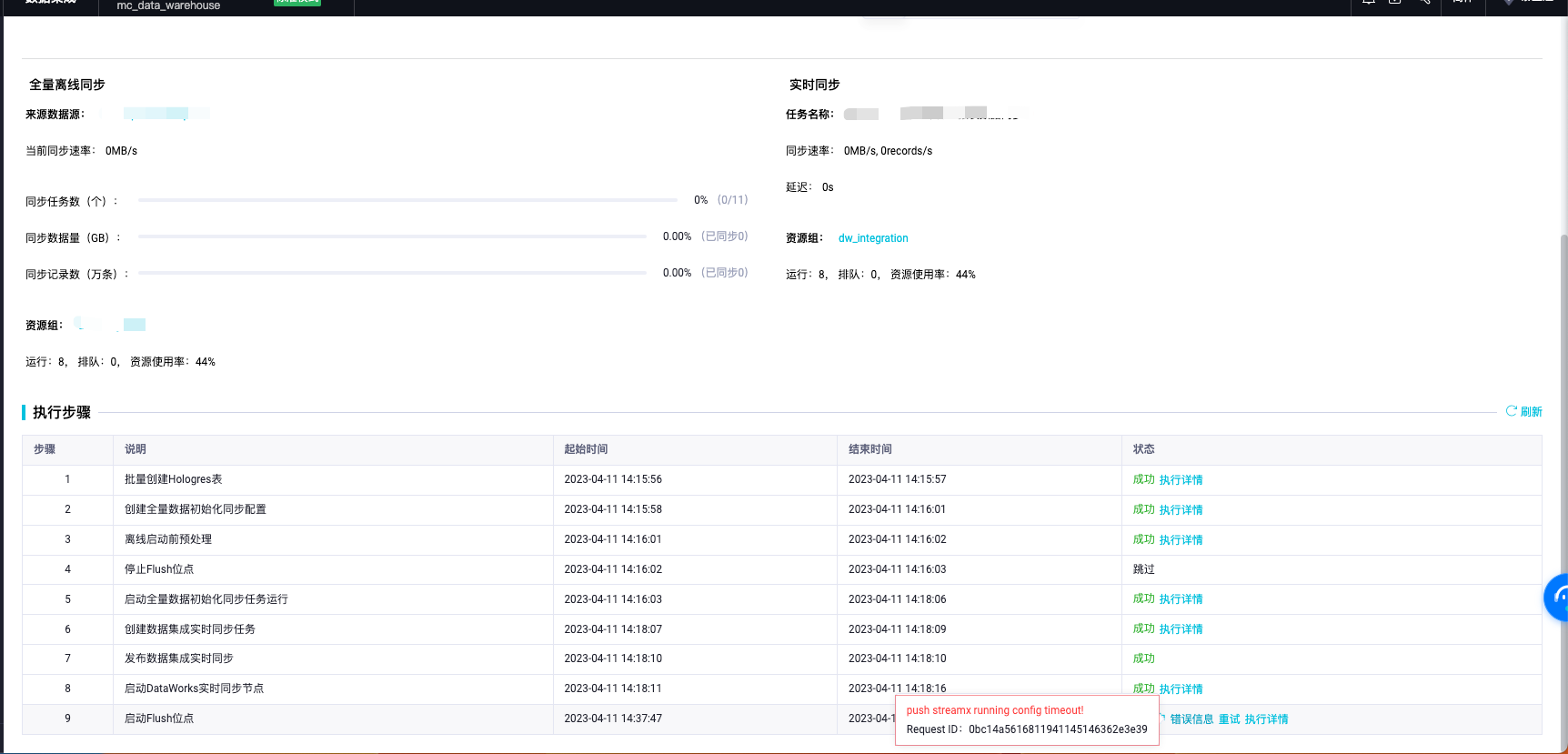The height and width of the screenshot is (754, 1568).
Task: Click the 同步速率 0MB/s, 0records/s value
Action: (888, 151)
